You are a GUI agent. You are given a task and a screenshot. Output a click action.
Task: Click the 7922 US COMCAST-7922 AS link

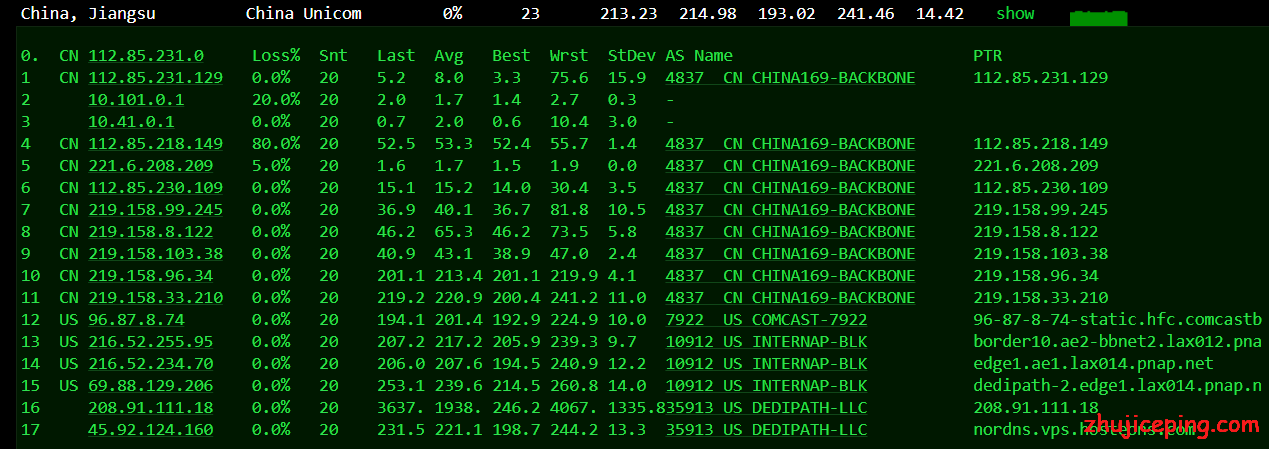[766, 320]
